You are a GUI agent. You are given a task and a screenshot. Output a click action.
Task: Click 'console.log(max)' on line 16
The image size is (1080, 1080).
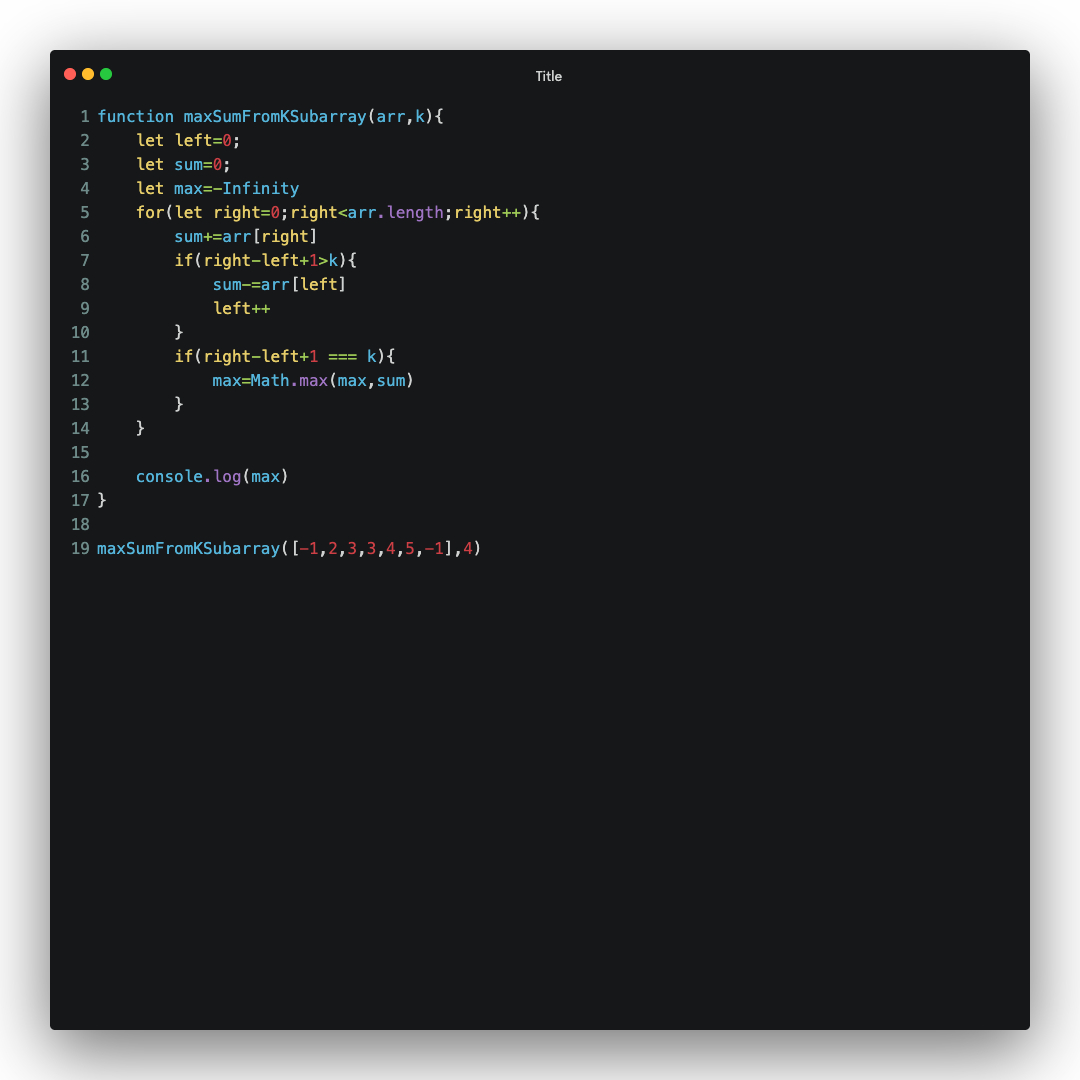212,477
